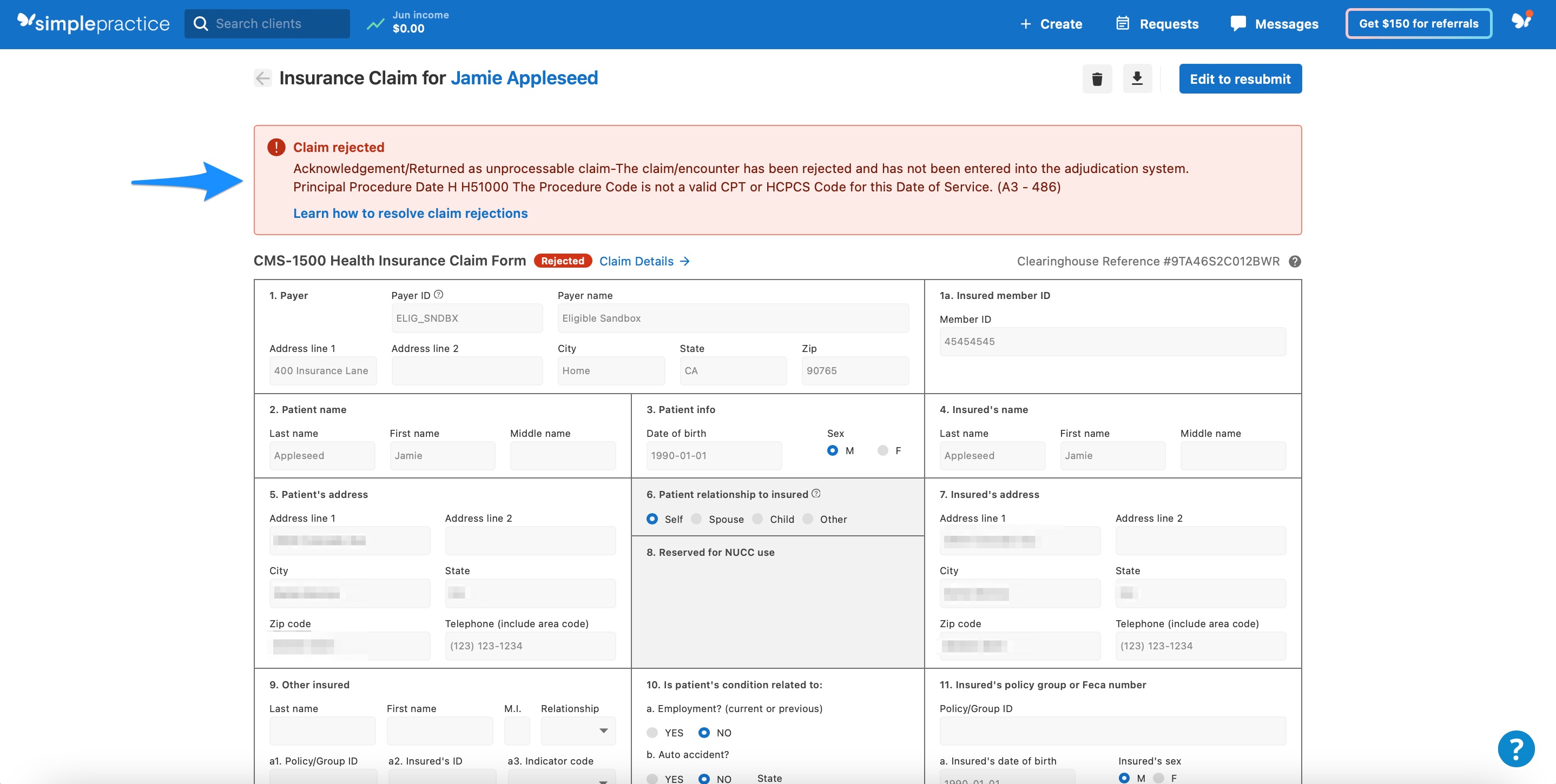1556x784 pixels.
Task: Select Spouse as relationship to insured
Action: (x=696, y=519)
